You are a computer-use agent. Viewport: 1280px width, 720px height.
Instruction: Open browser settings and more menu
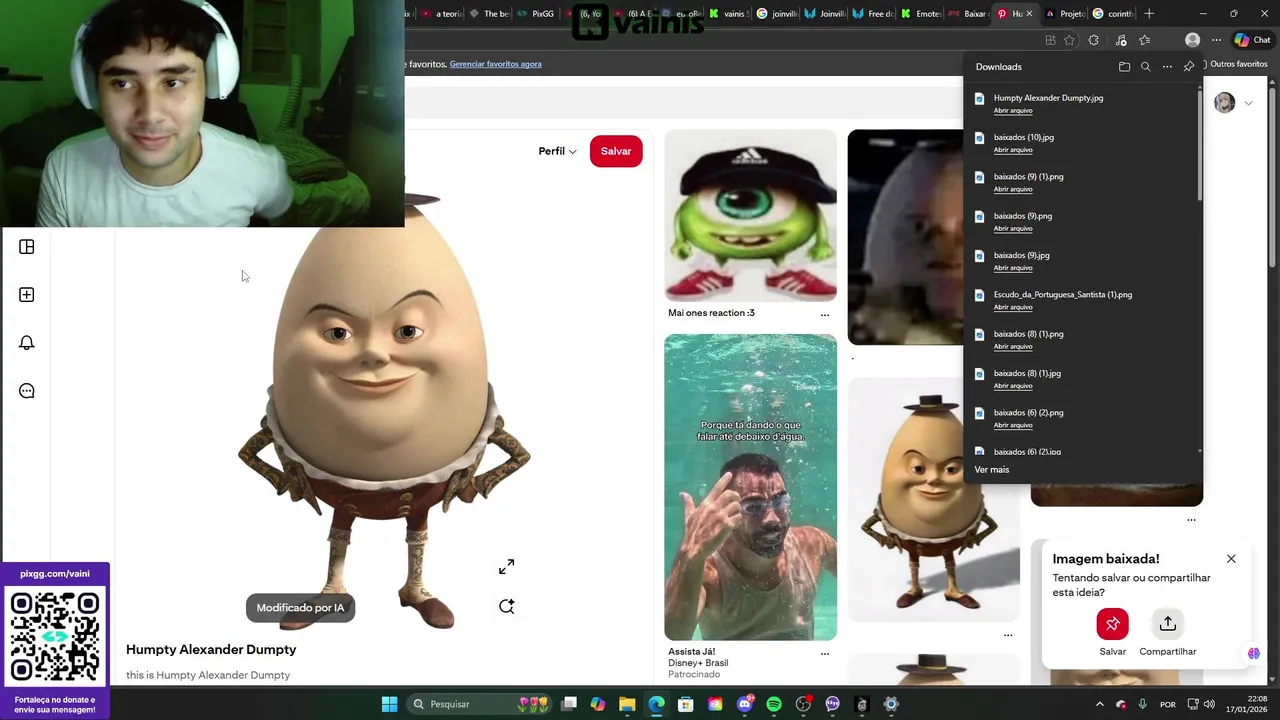coord(1216,40)
